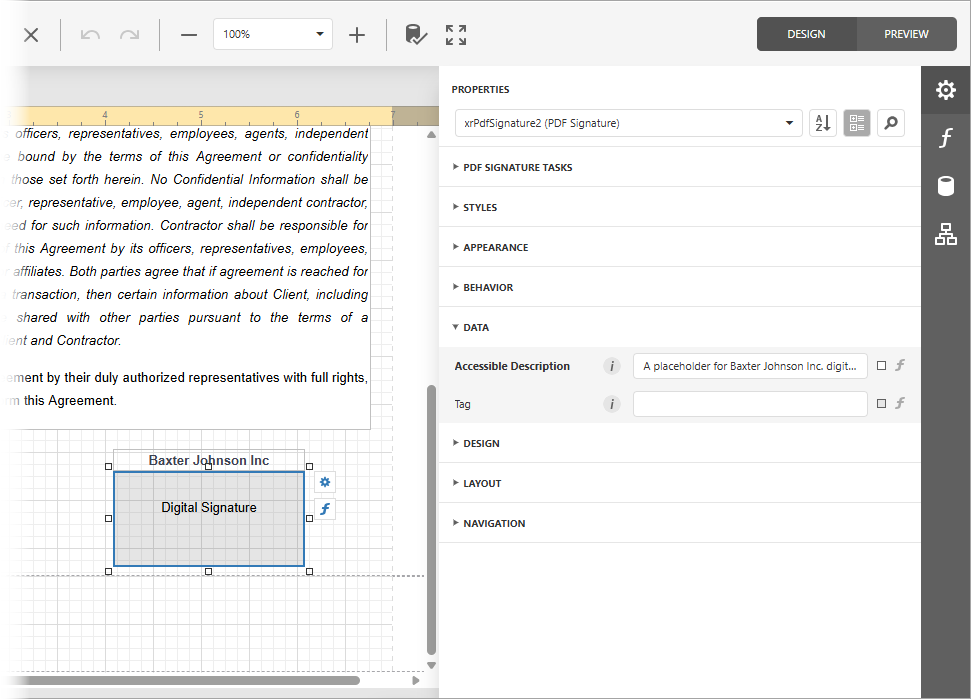This screenshot has width=971, height=699.
Task: Expand the Navigation section
Action: (679, 523)
